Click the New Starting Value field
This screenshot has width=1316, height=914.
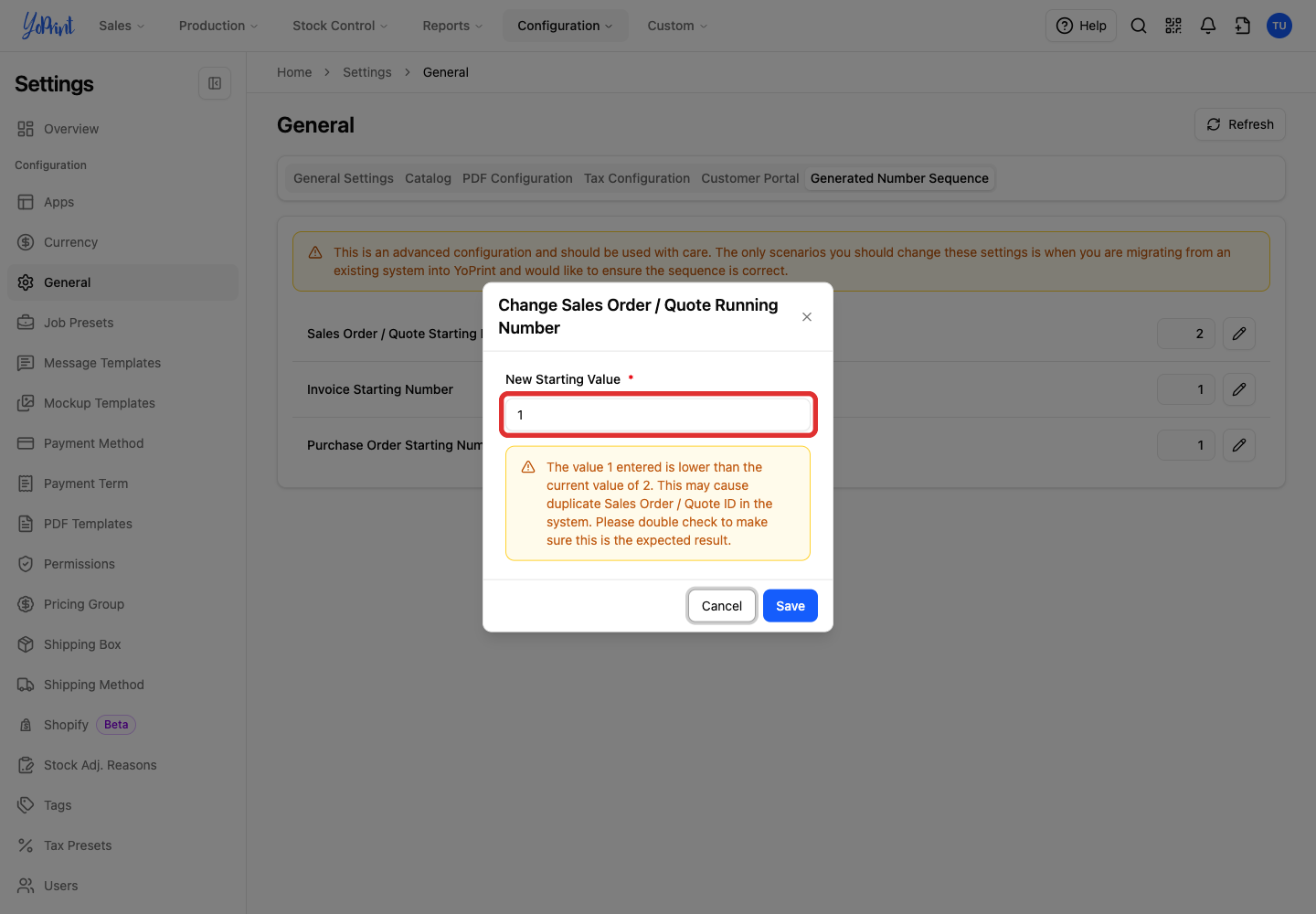[x=658, y=415]
